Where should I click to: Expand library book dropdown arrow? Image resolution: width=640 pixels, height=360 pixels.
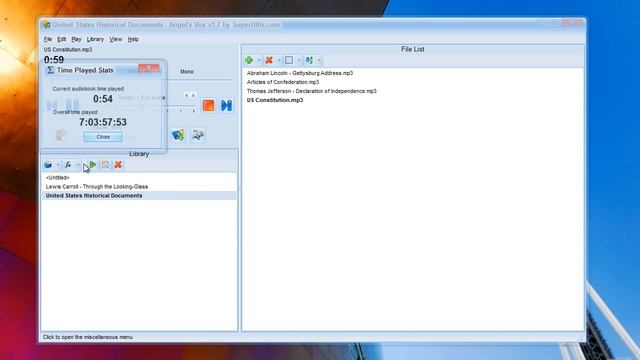58,165
